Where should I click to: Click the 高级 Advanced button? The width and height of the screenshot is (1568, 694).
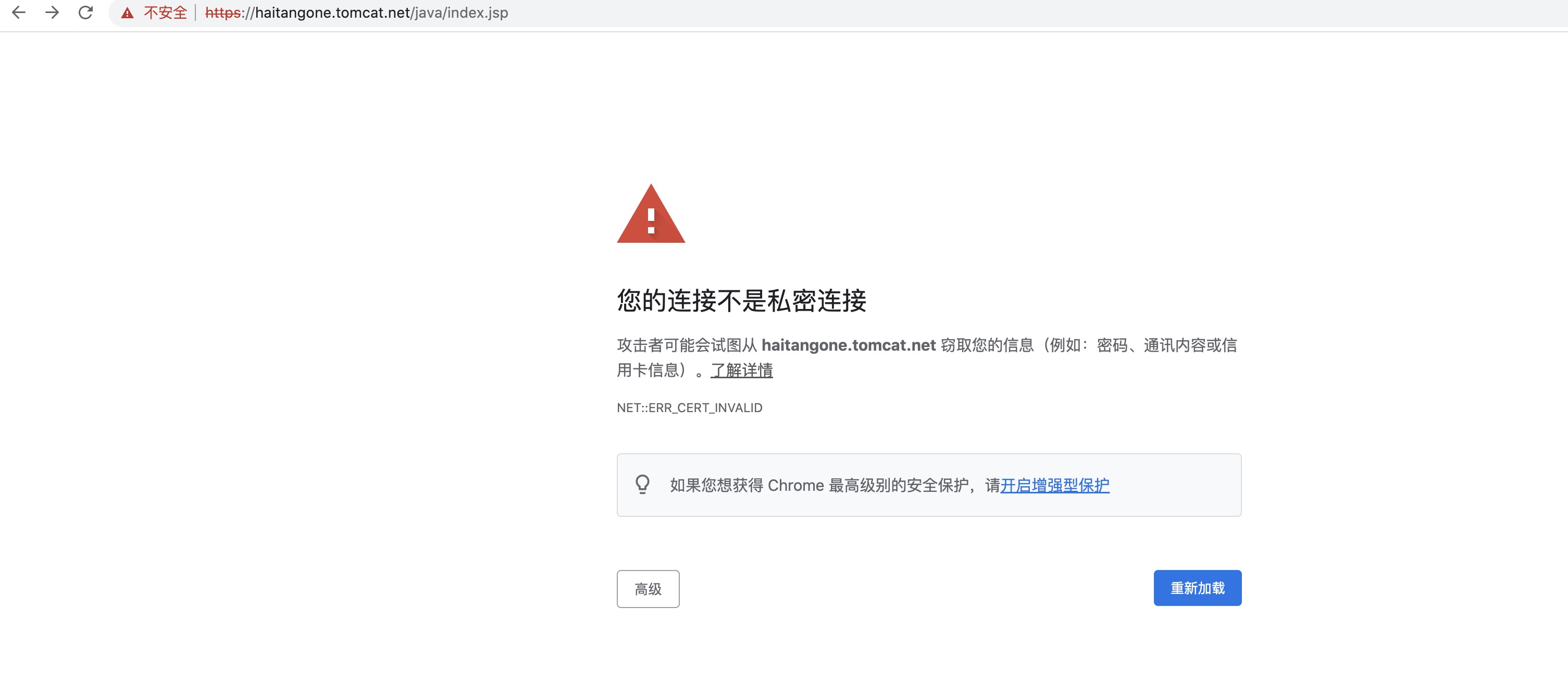tap(647, 588)
